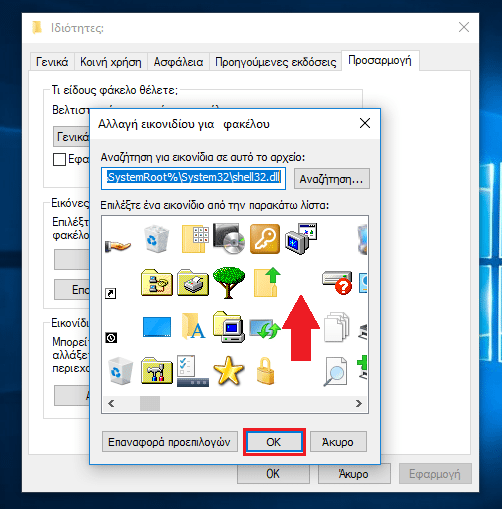This screenshot has width=502, height=509.
Task: Click the shell32.dll file path field
Action: coord(193,178)
